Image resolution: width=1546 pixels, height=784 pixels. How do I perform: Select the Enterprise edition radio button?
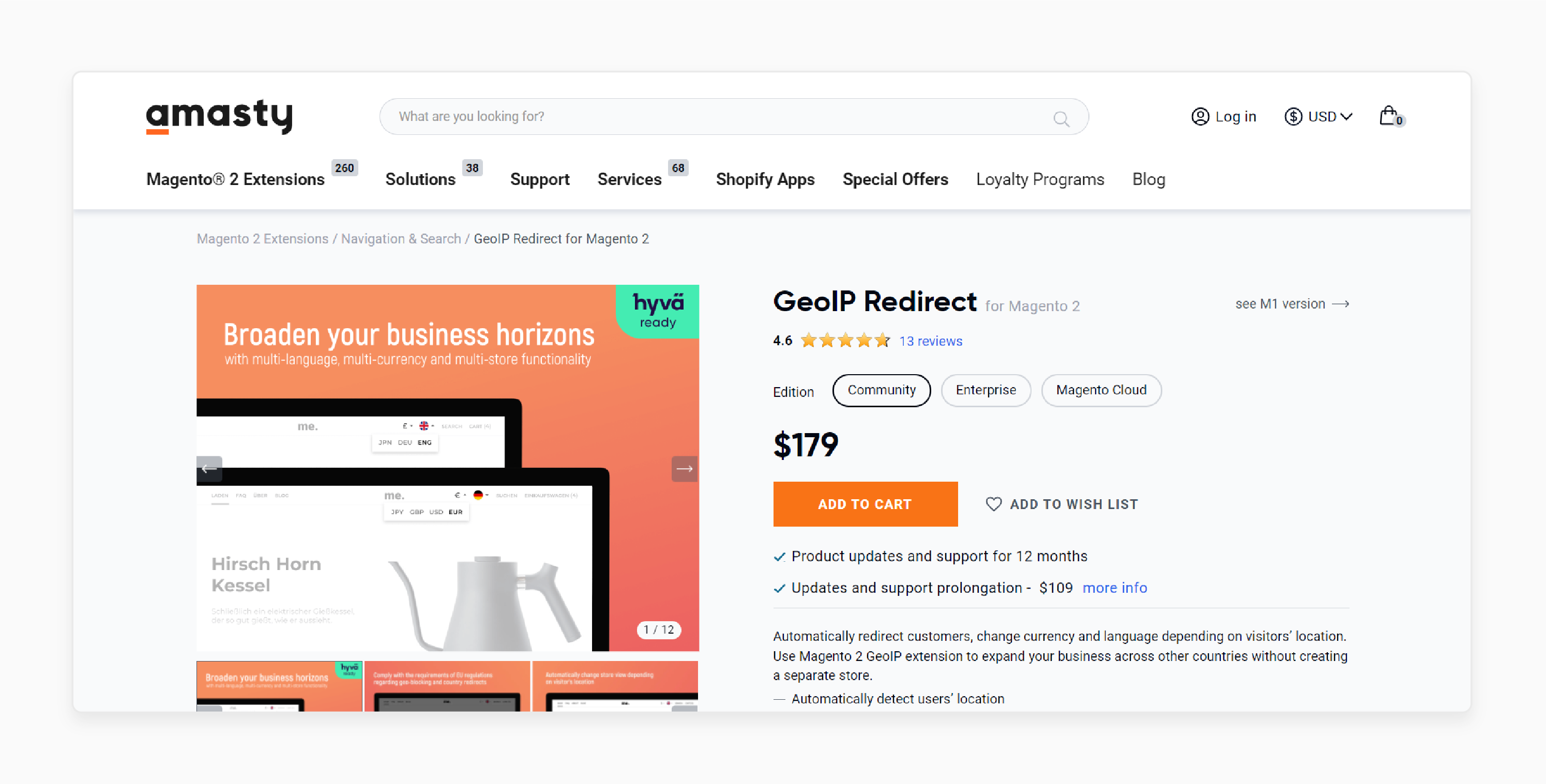coord(984,390)
